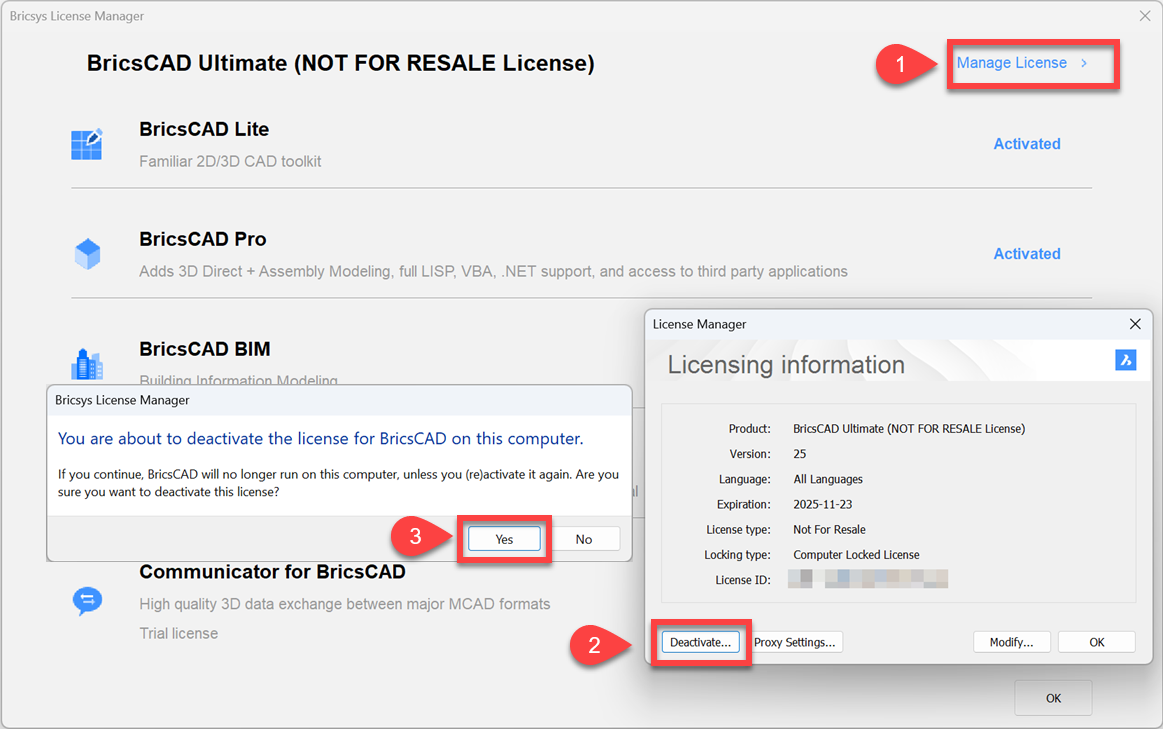Click the All Languages value
This screenshot has width=1163, height=729.
tap(828, 479)
